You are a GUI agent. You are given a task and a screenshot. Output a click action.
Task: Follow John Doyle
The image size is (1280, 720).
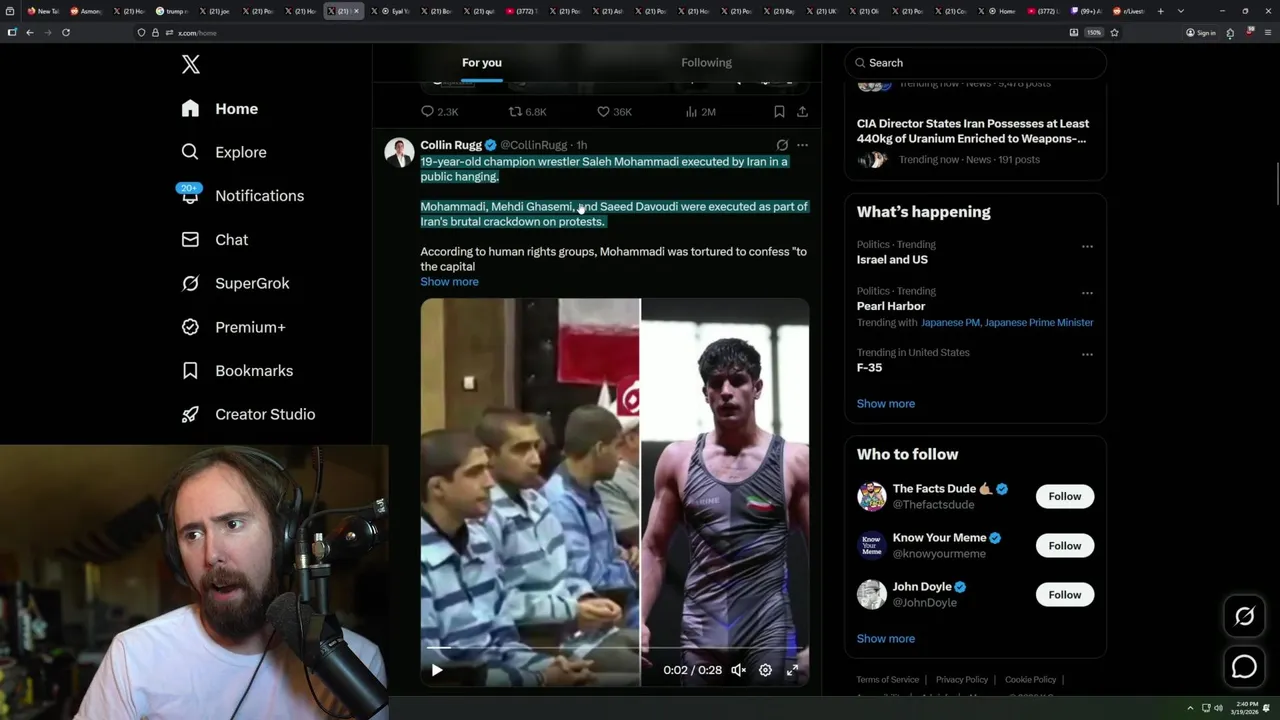pos(1065,595)
